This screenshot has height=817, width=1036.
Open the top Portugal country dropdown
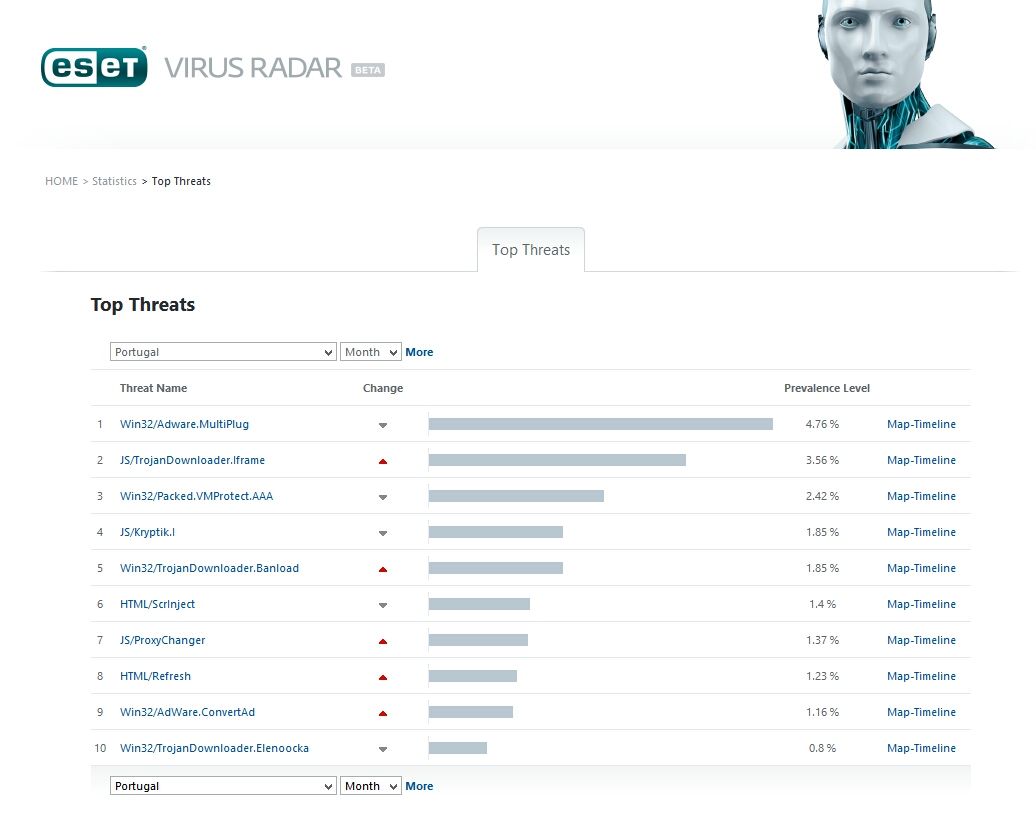tap(223, 352)
